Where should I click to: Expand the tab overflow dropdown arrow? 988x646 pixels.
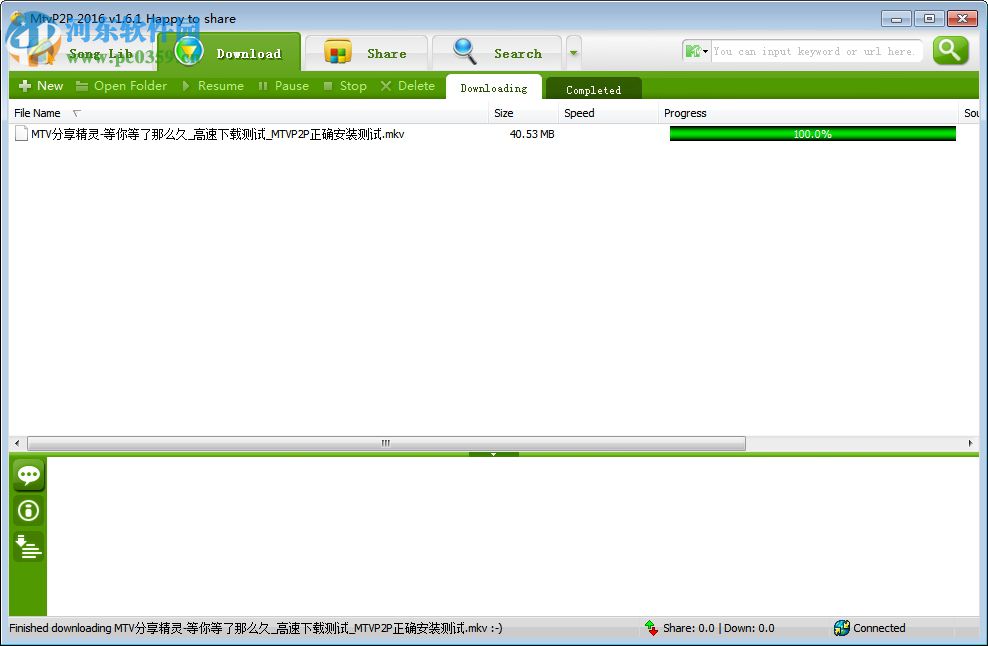(x=573, y=53)
